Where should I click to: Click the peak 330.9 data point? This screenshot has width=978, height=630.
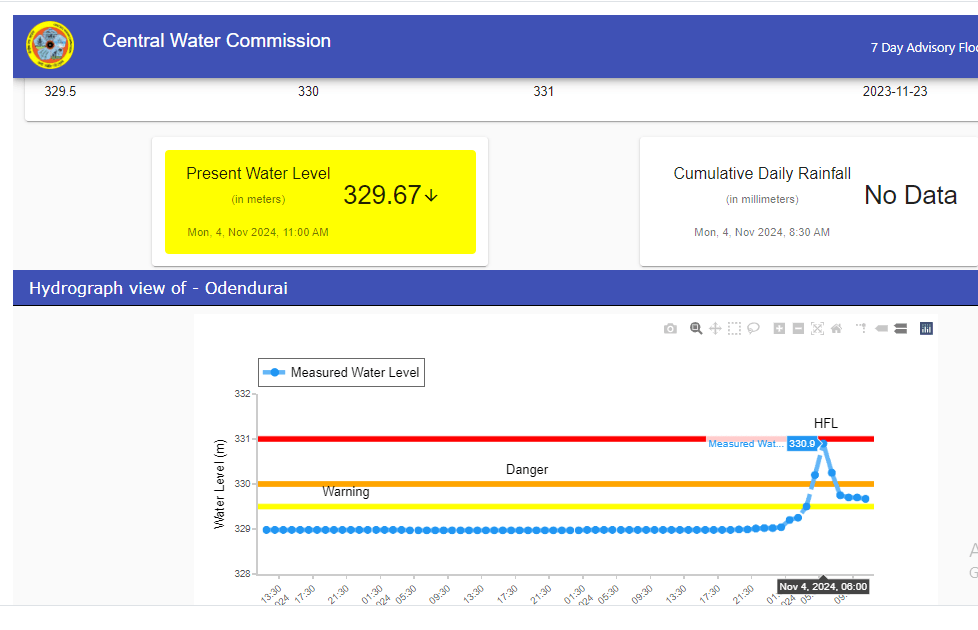tap(823, 443)
